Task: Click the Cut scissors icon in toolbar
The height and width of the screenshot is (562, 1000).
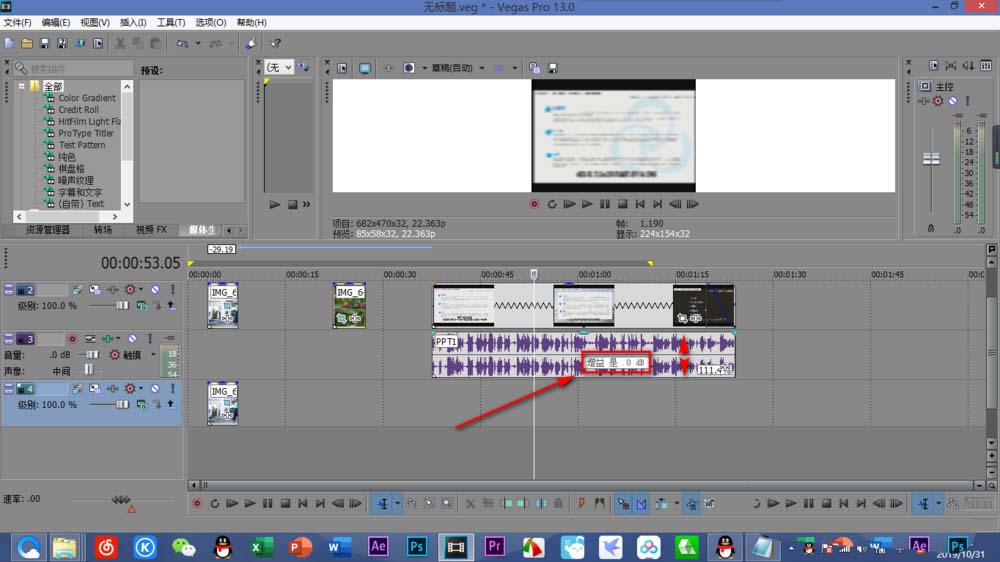Action: 120,43
